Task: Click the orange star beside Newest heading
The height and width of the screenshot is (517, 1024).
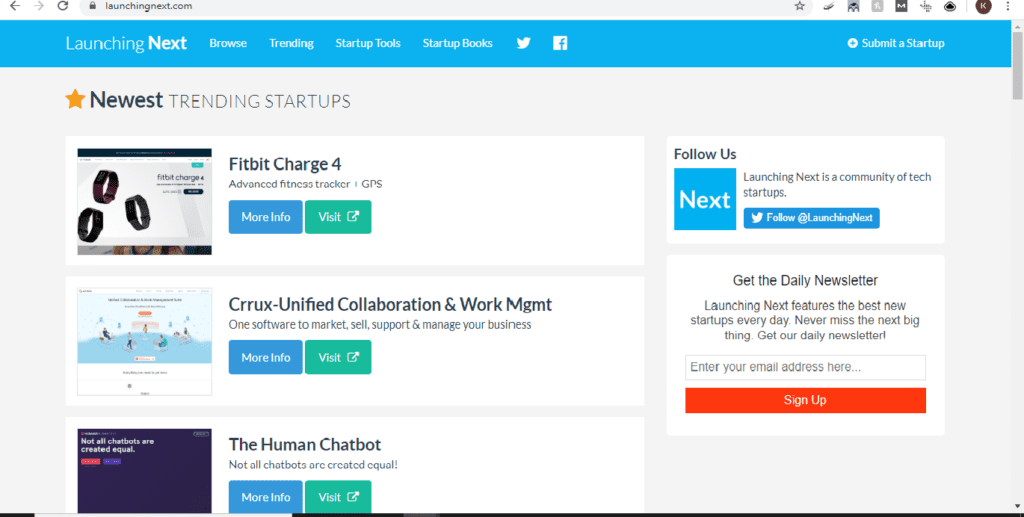Action: coord(75,99)
